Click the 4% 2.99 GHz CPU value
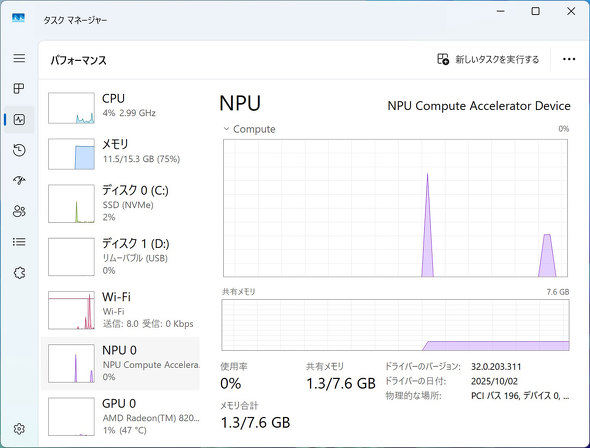The image size is (590, 448). tap(129, 113)
